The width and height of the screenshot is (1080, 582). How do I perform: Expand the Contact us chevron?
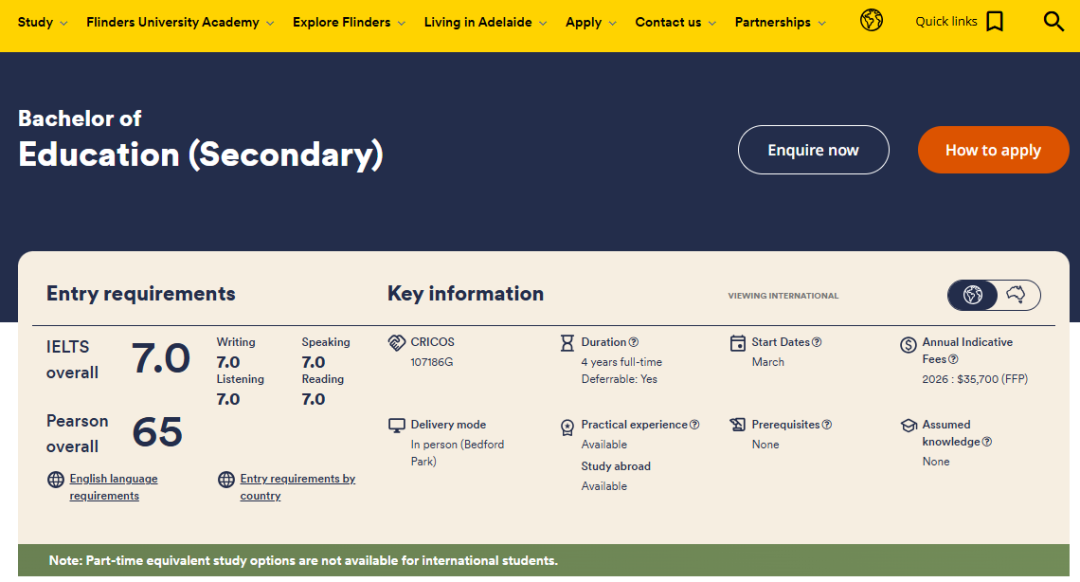712,23
